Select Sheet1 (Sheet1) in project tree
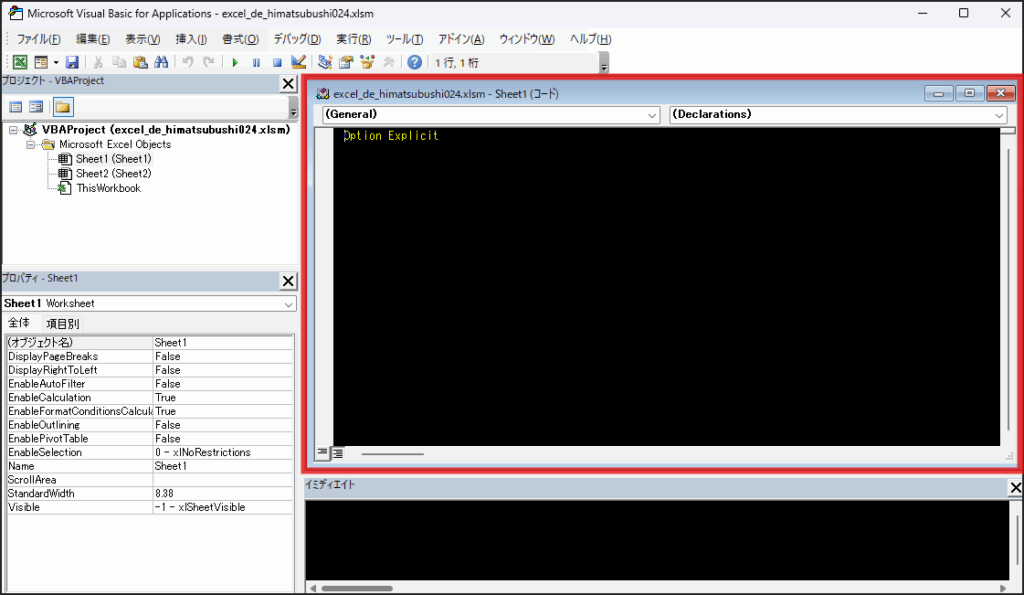 click(x=113, y=159)
